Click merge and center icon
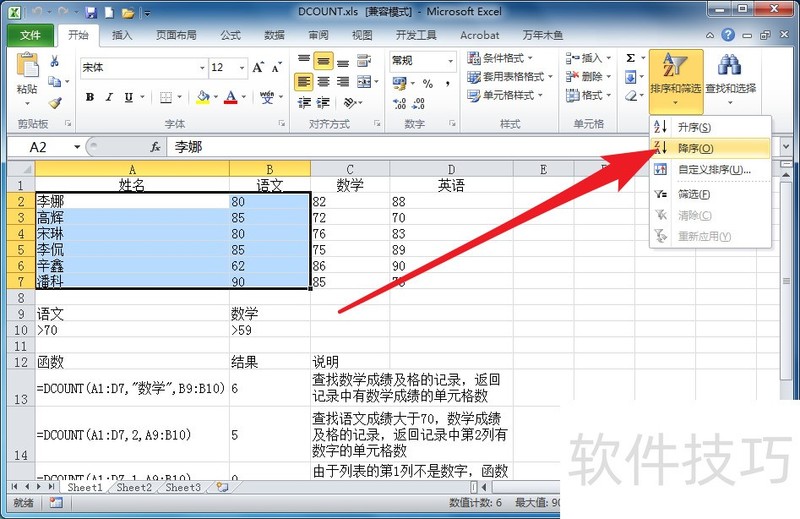Screen dimensions: 800x519 364,82
